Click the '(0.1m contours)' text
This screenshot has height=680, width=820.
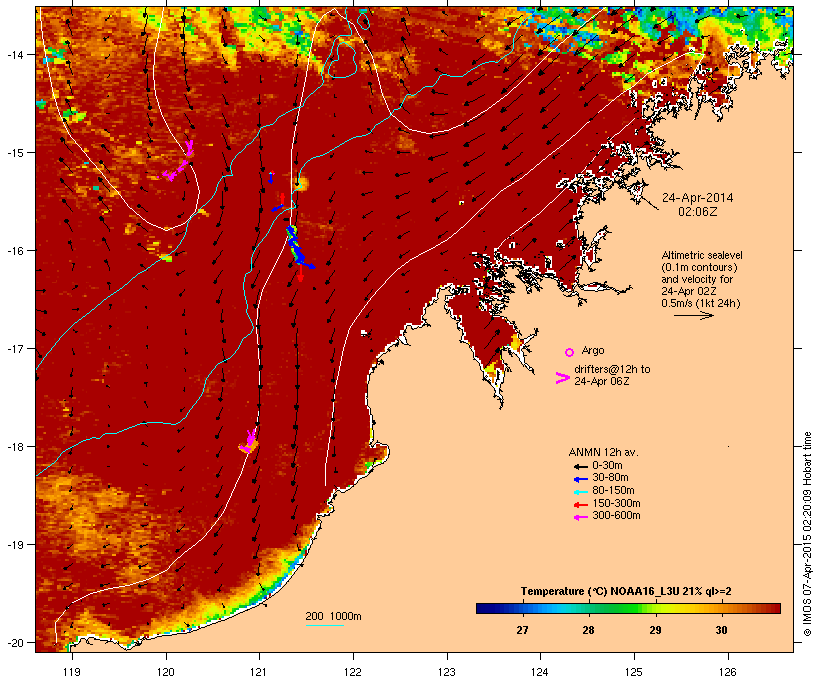click(699, 267)
